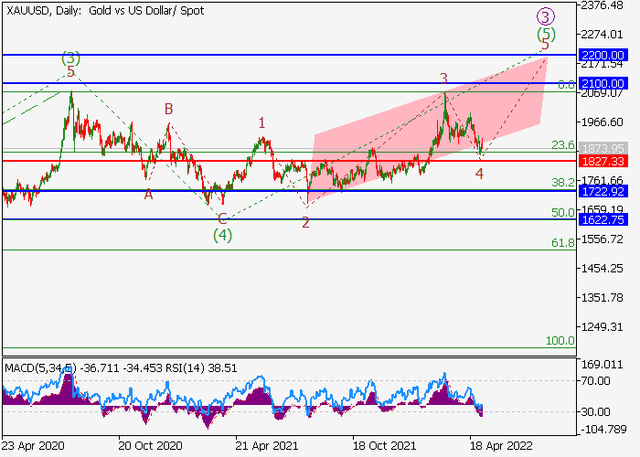
Task: Select the 38.2 Fibonacci level label
Action: [x=563, y=184]
